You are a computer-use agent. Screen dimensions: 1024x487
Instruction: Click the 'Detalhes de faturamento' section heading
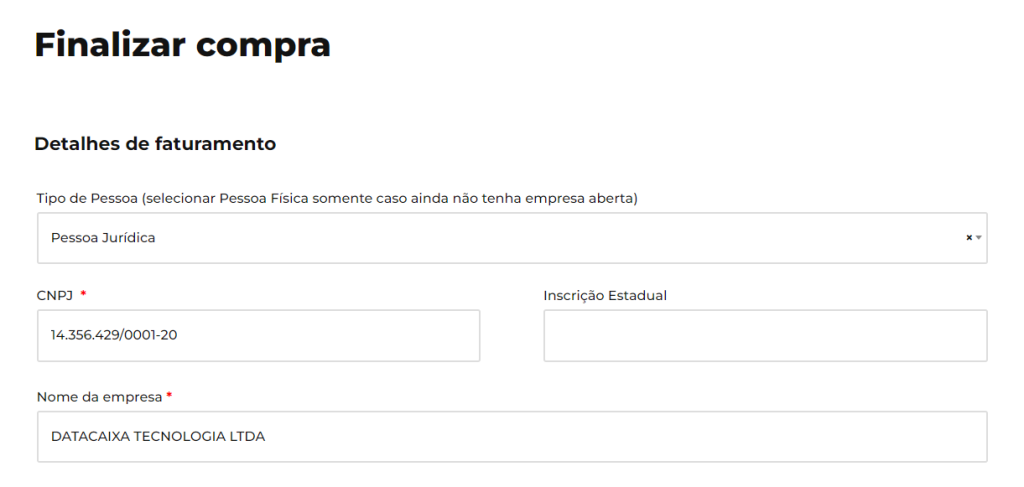click(155, 144)
